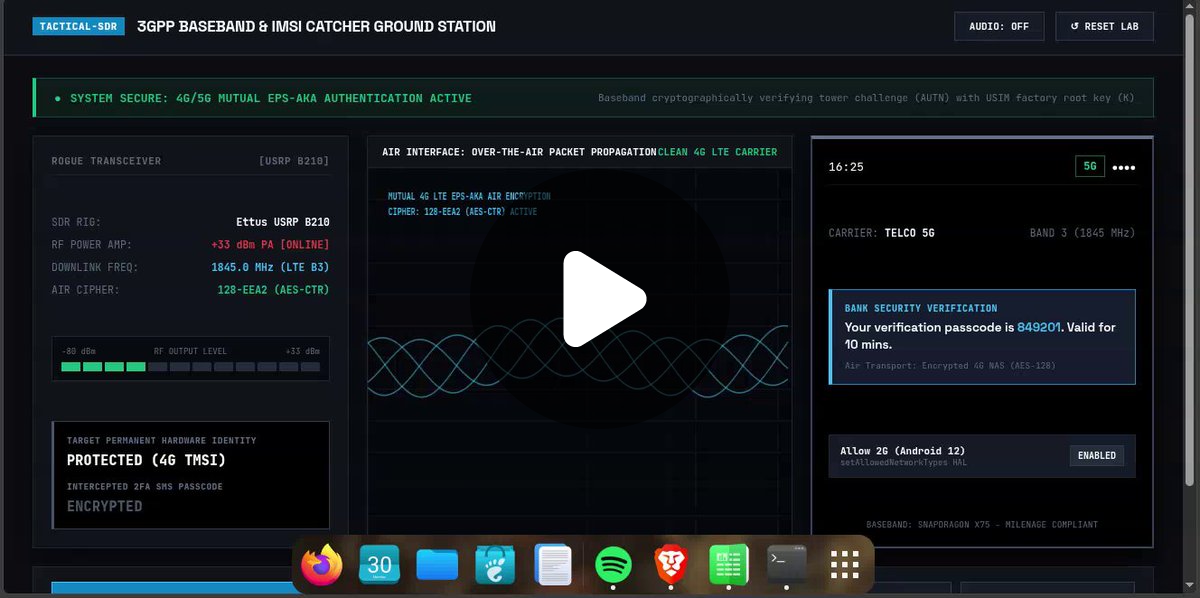Click the BANK SECURITY VERIFICATION heading
This screenshot has width=1200, height=598.
point(921,309)
